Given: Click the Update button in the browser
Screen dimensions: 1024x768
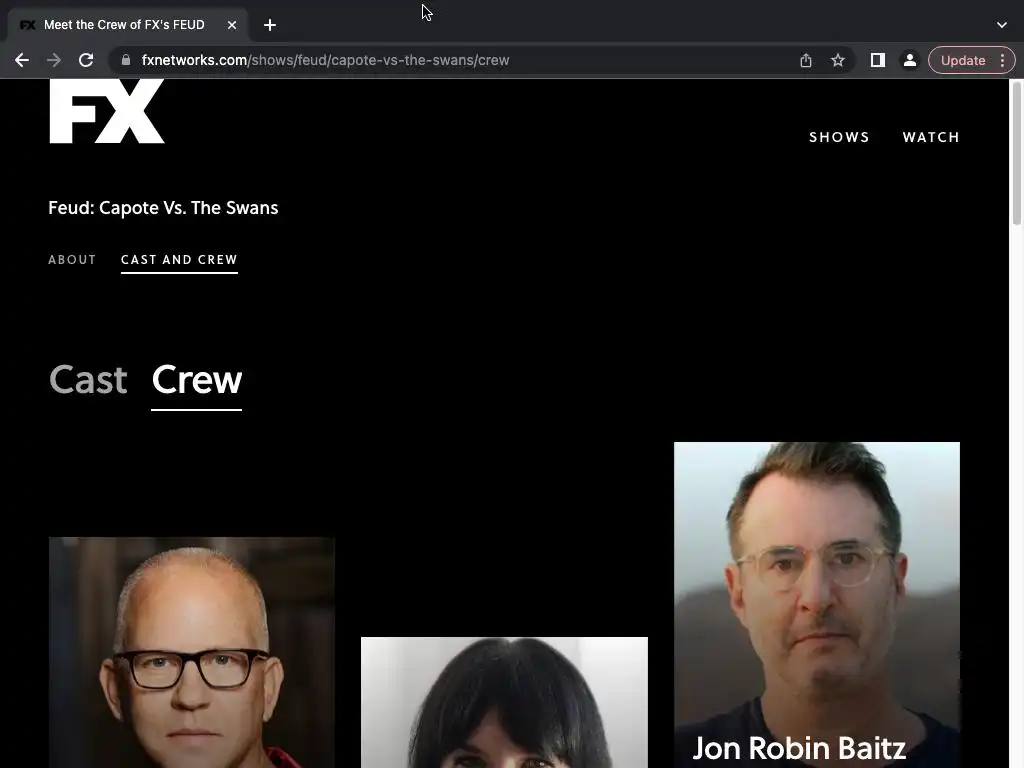Looking at the screenshot, I should click(963, 60).
